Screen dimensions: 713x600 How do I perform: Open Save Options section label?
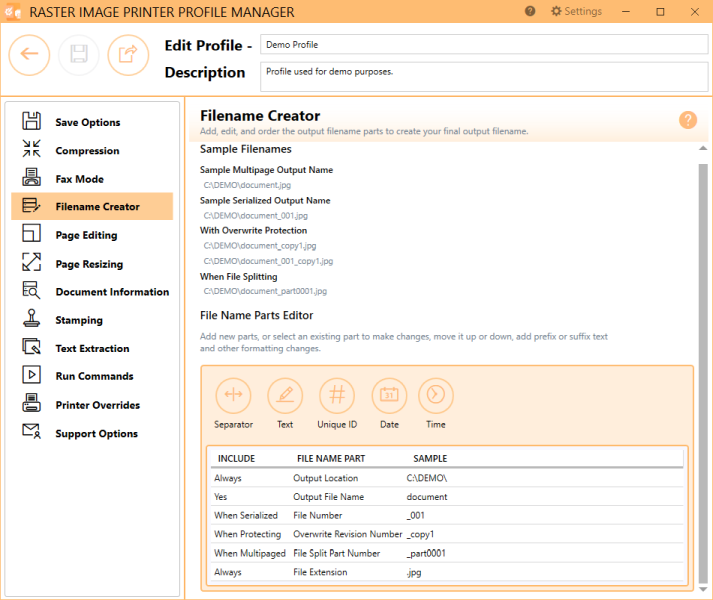(x=88, y=122)
